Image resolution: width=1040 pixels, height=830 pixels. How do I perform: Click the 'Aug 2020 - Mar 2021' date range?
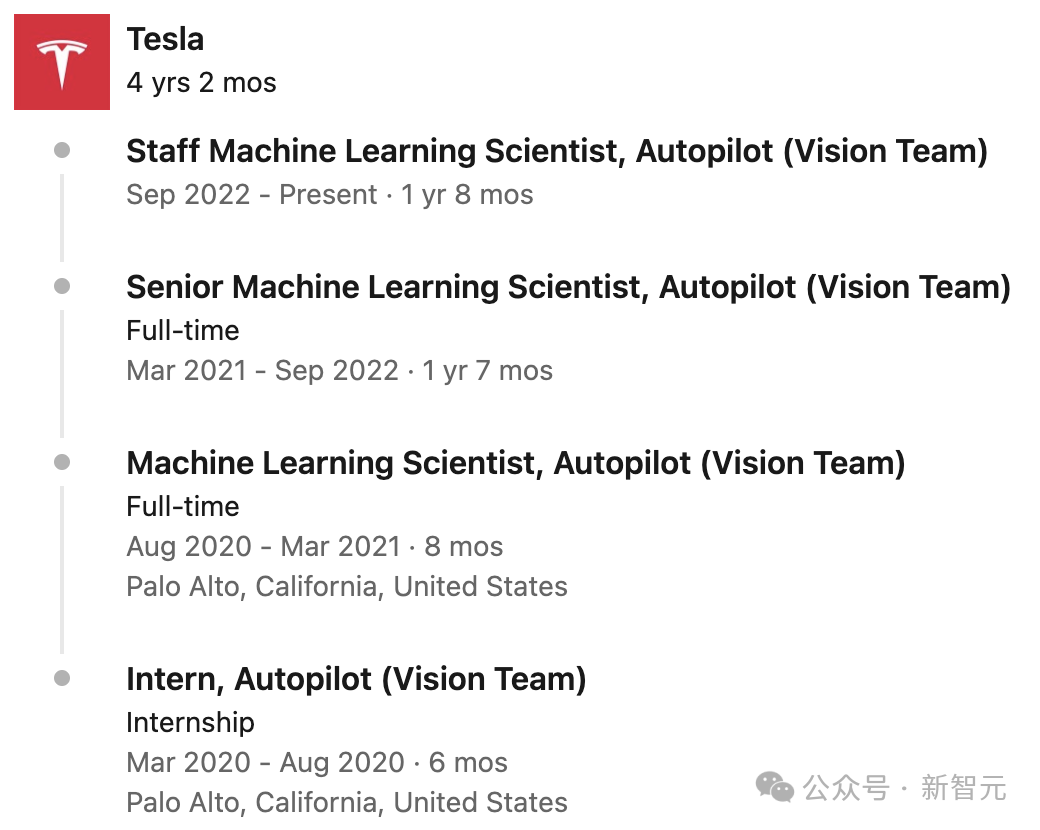tap(264, 547)
